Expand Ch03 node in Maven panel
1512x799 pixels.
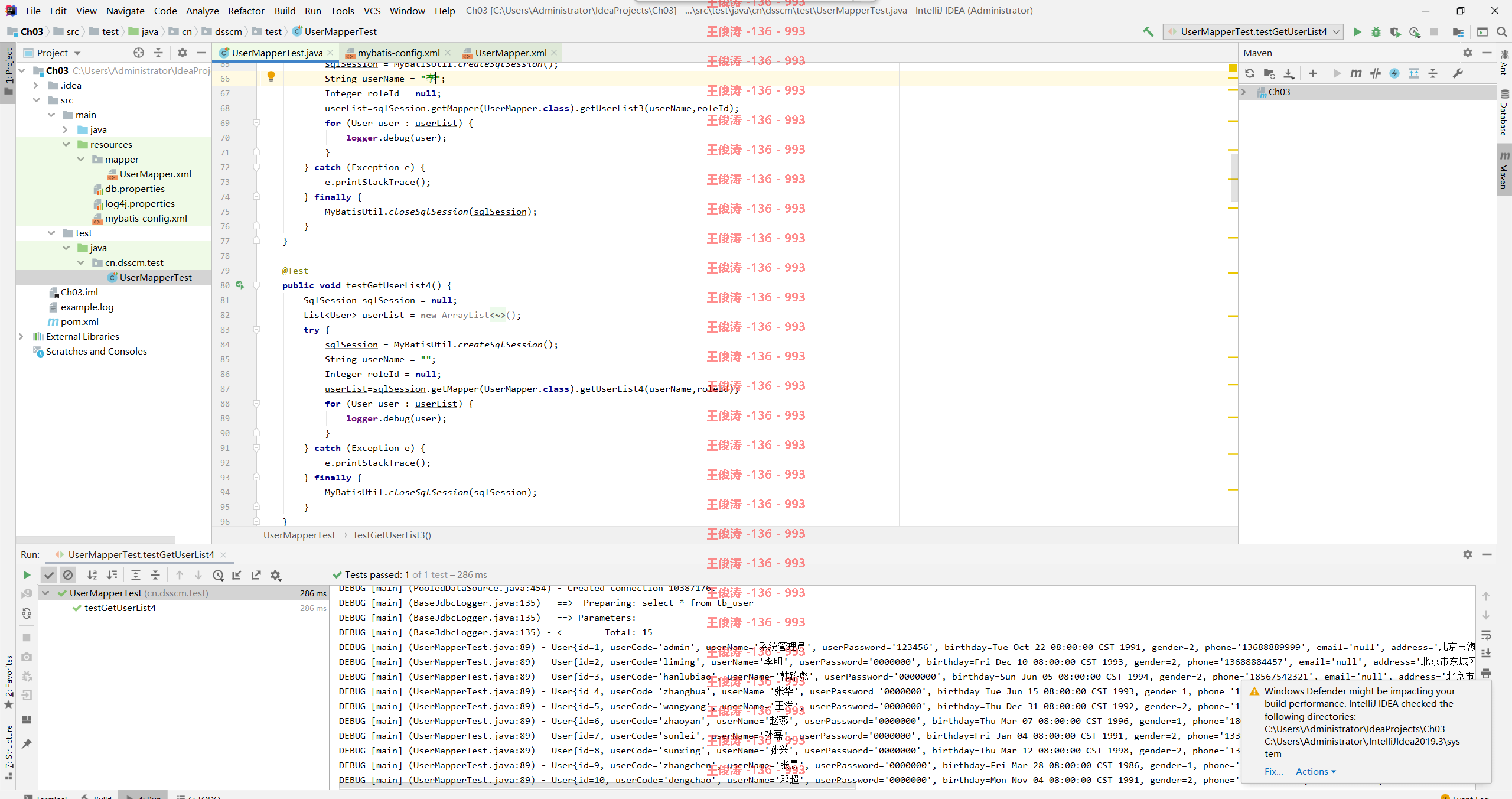1244,92
